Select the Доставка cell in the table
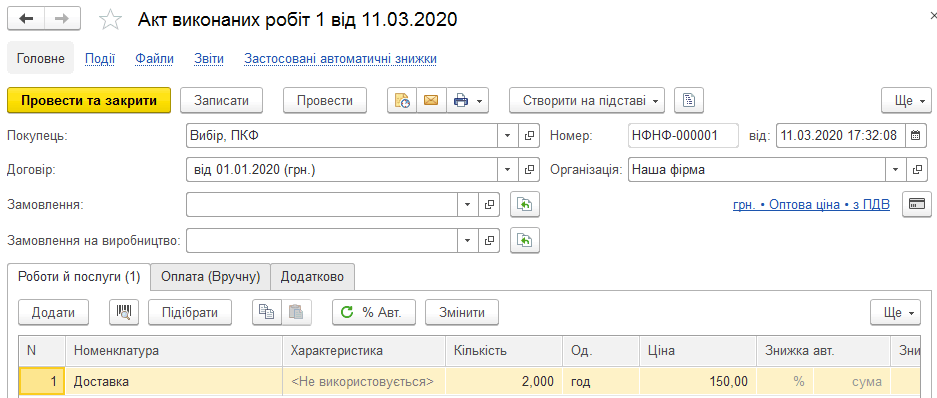The width and height of the screenshot is (937, 398). pos(174,381)
